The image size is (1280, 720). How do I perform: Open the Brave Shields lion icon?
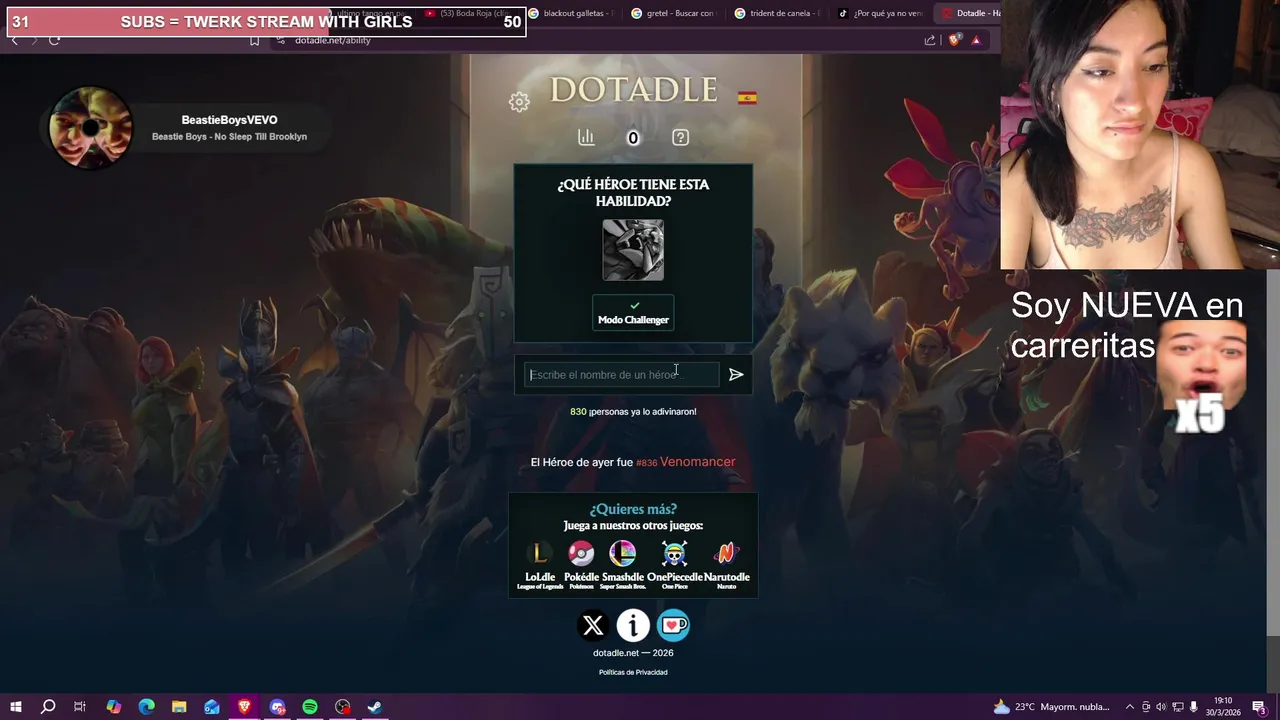954,40
